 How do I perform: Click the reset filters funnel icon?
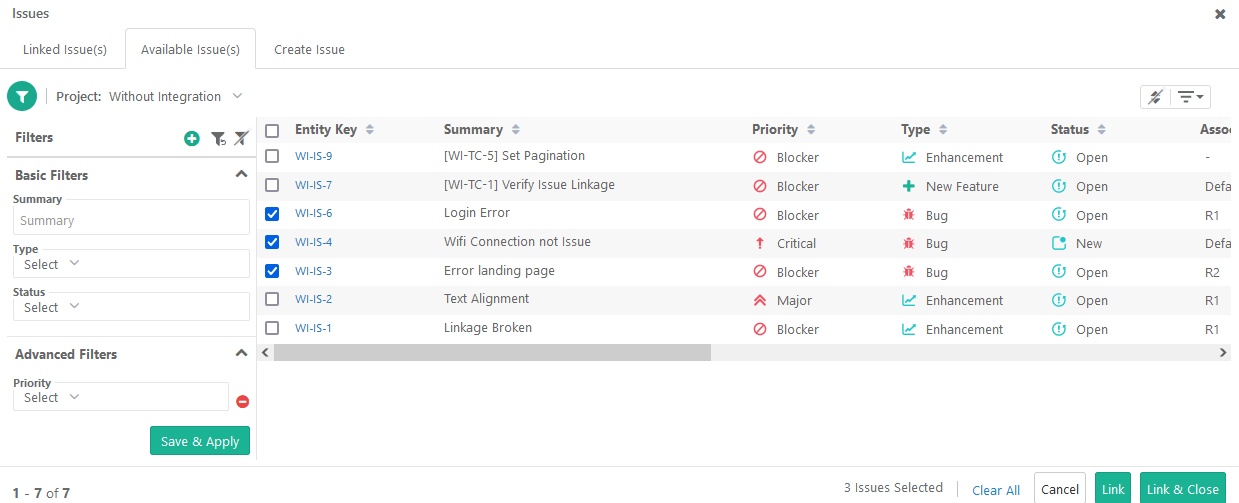(218, 138)
